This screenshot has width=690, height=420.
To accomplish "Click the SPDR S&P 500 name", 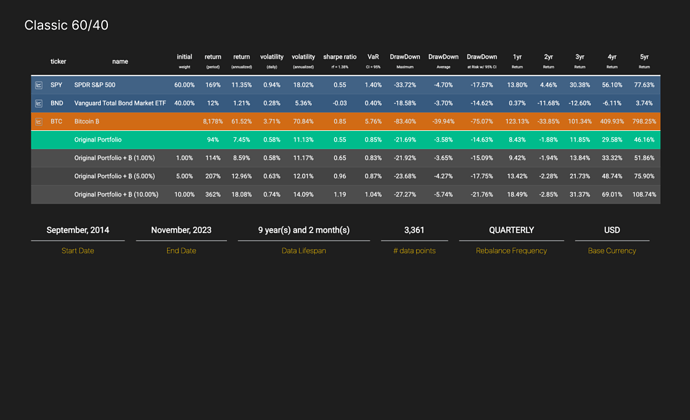I will coord(96,86).
